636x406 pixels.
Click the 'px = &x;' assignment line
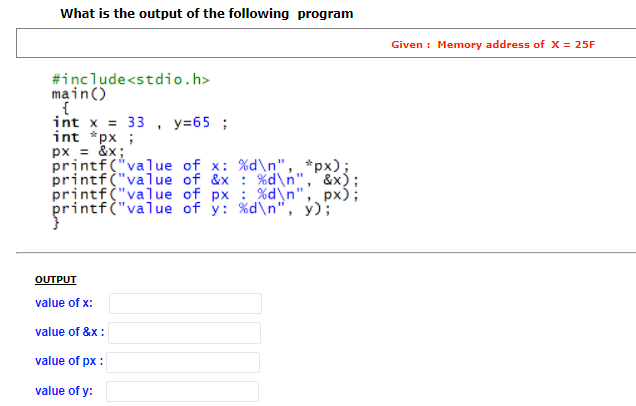(88, 151)
